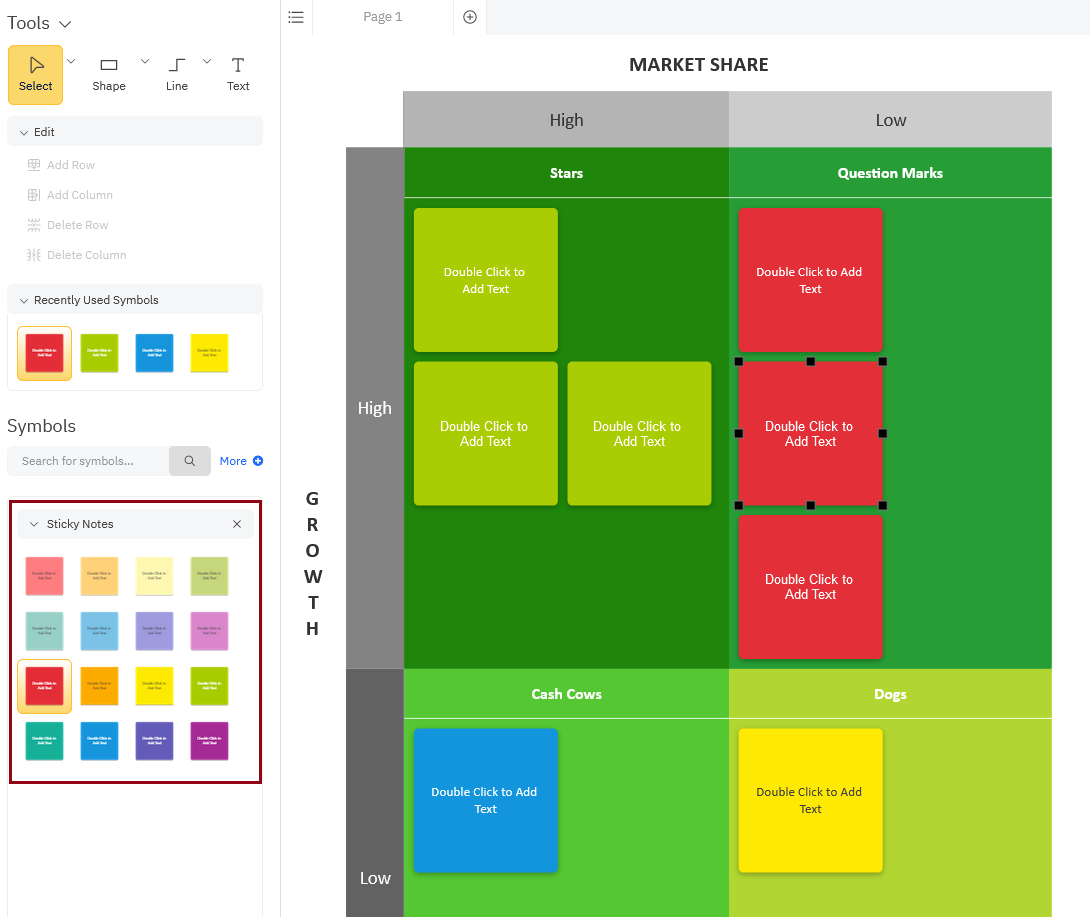Select the blue sticky note in Cash Cows

(485, 800)
